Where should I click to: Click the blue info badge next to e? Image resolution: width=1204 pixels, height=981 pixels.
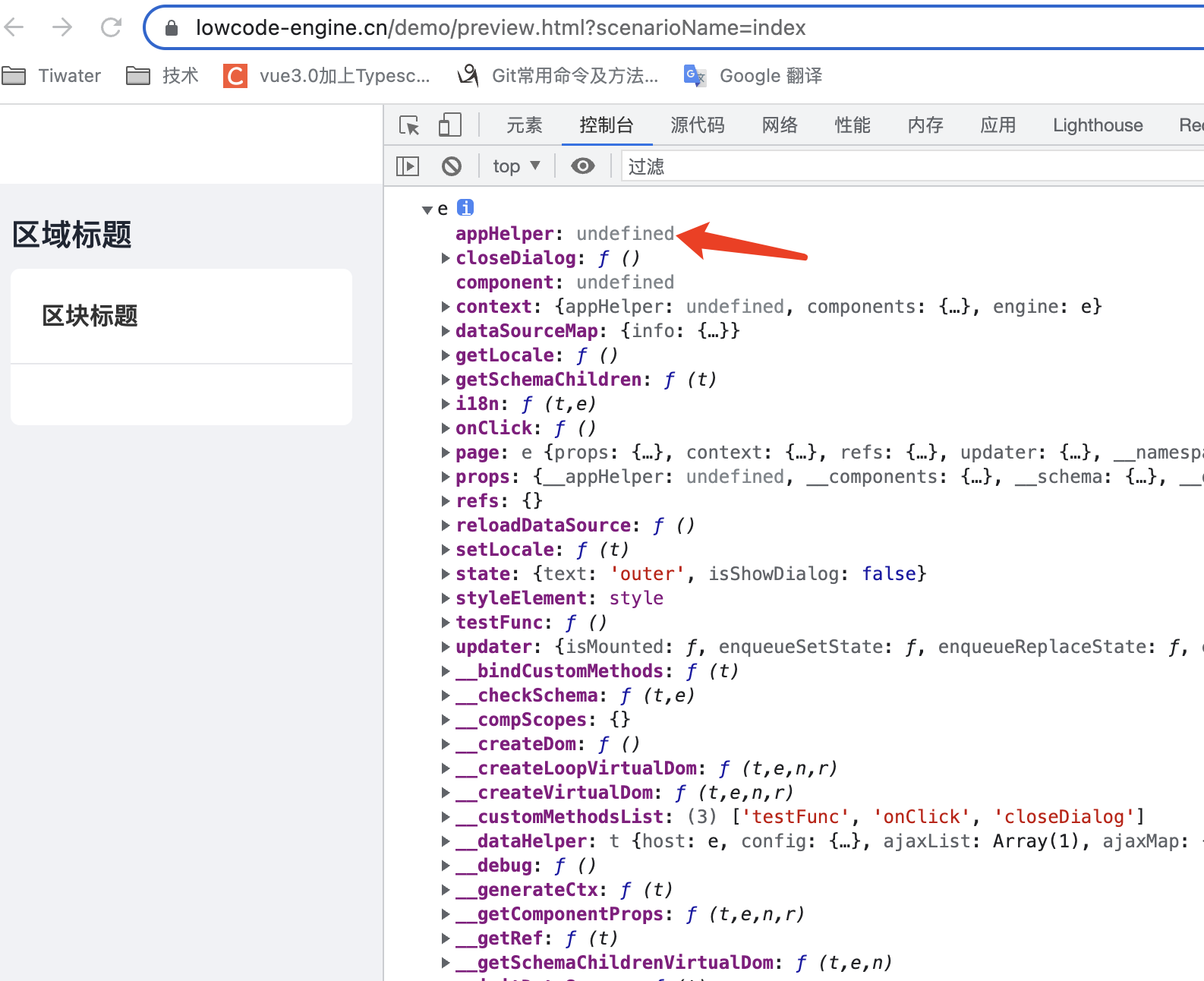(x=465, y=207)
